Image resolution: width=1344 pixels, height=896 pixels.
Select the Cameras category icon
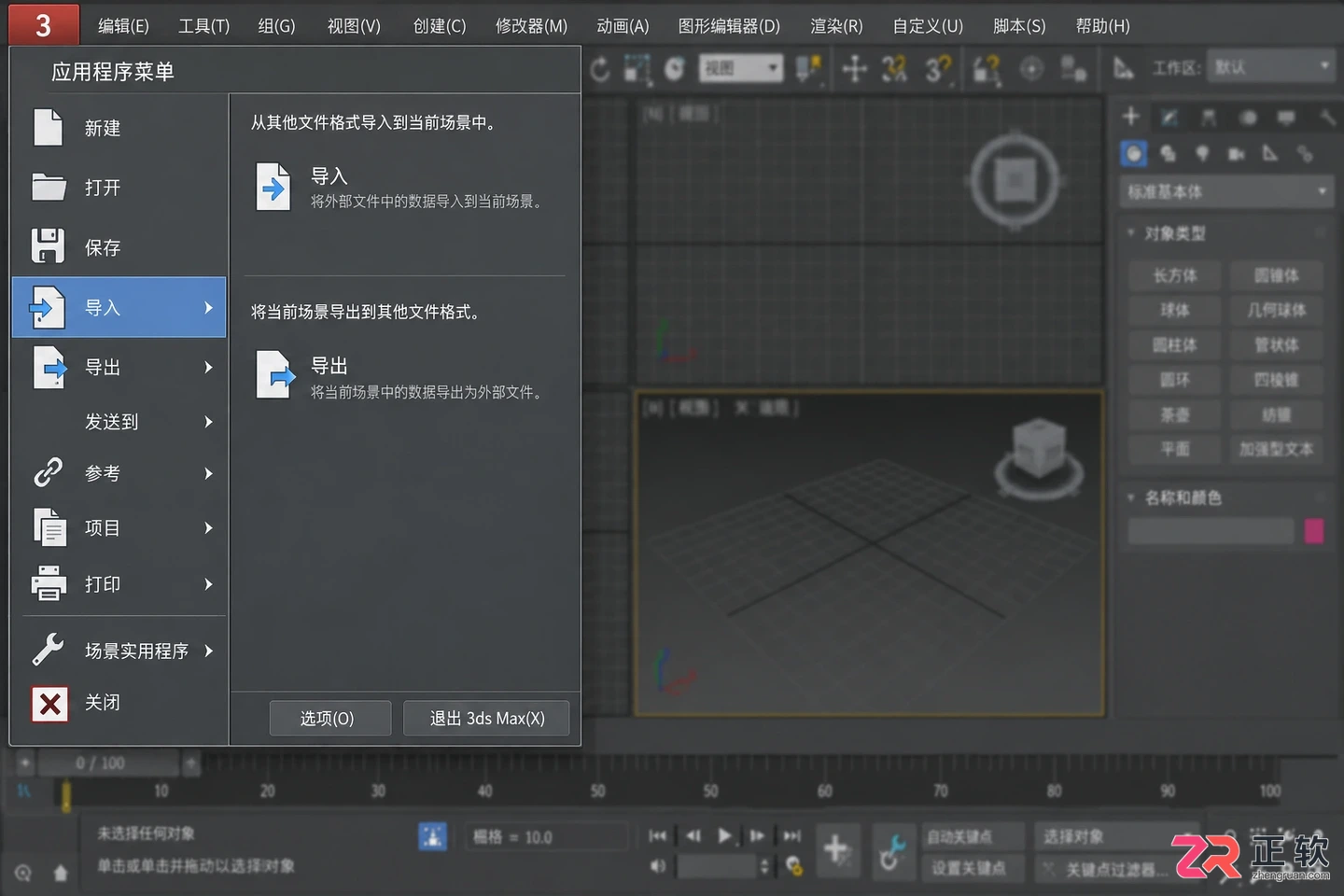click(1237, 153)
